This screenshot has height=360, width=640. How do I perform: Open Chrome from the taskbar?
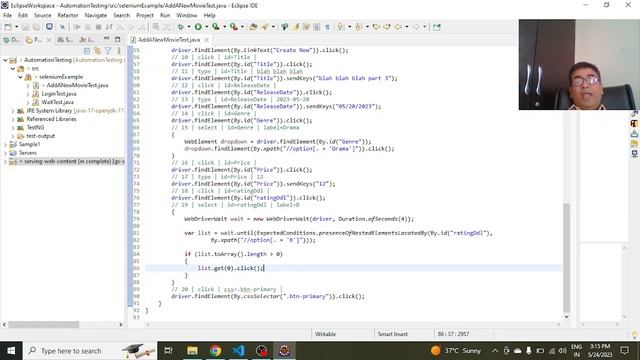[x=216, y=351]
